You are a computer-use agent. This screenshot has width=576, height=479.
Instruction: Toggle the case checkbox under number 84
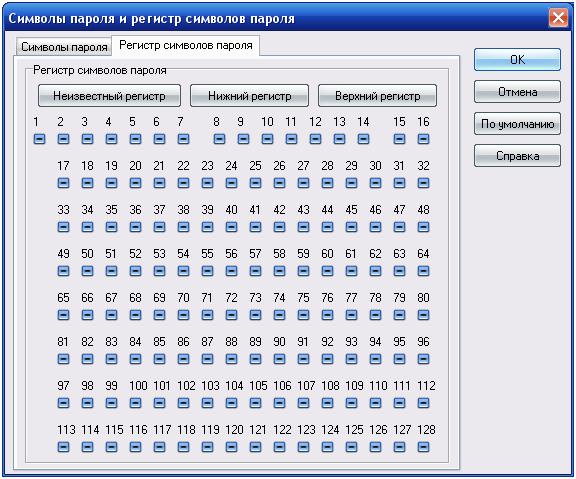pos(136,359)
